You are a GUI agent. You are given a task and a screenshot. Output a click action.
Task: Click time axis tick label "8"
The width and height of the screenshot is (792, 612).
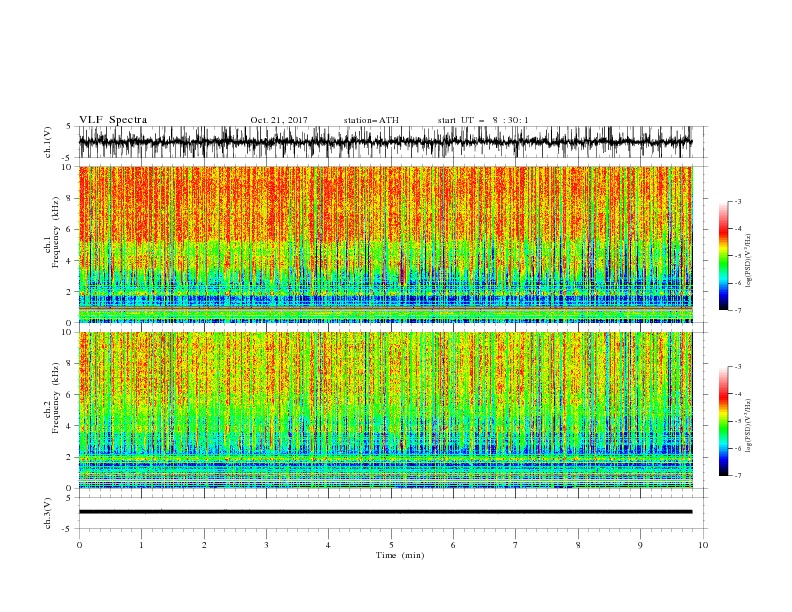(578, 545)
